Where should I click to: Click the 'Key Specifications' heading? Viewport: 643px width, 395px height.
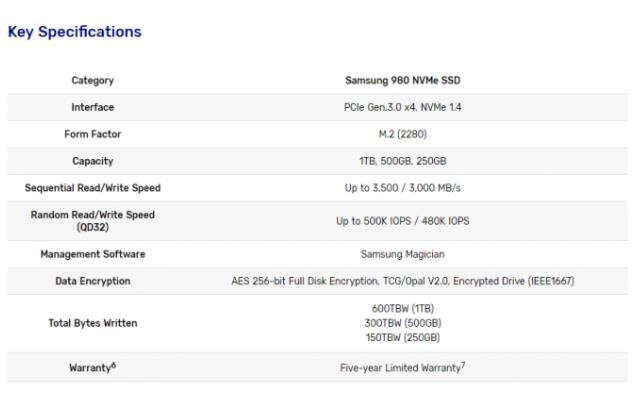click(75, 32)
